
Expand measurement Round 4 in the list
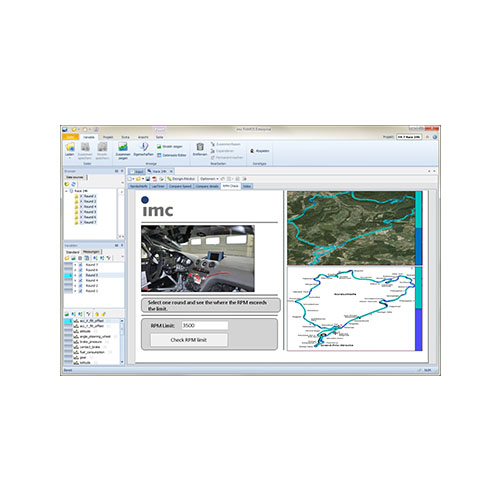pyautogui.click(x=75, y=281)
